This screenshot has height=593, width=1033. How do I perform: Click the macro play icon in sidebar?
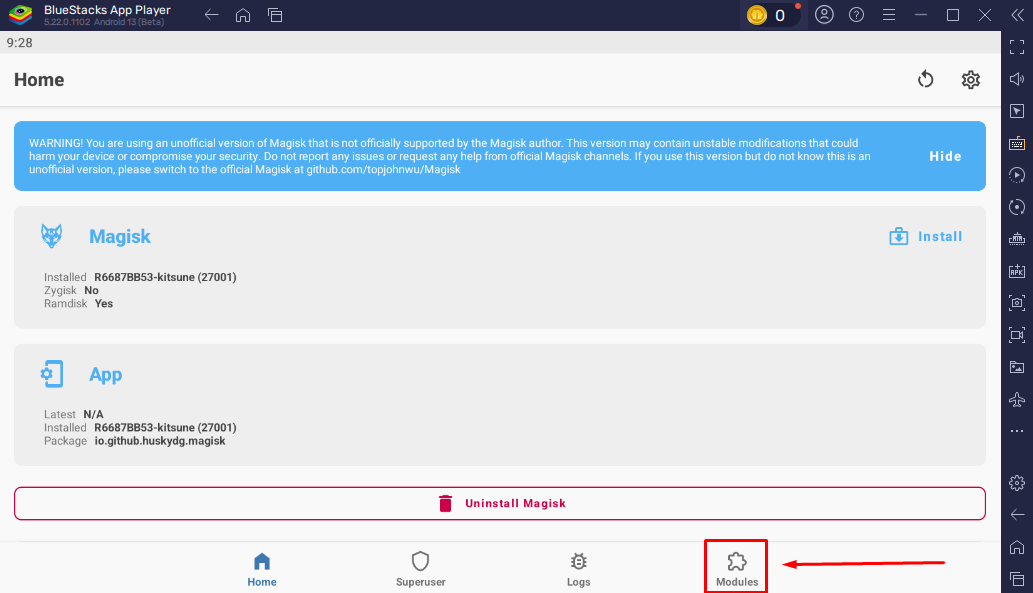(x=1017, y=175)
